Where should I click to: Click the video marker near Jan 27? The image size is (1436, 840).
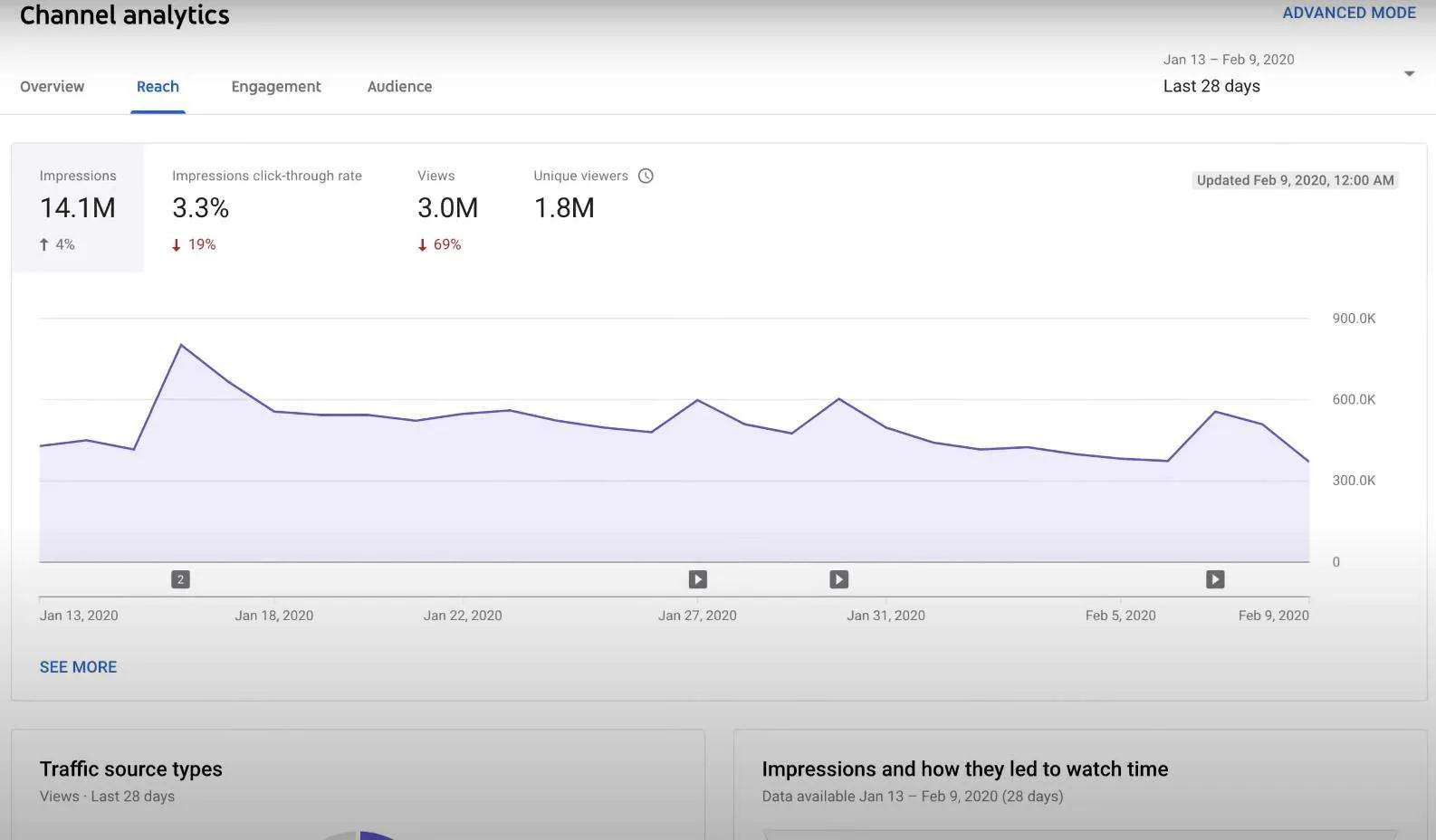pos(697,579)
